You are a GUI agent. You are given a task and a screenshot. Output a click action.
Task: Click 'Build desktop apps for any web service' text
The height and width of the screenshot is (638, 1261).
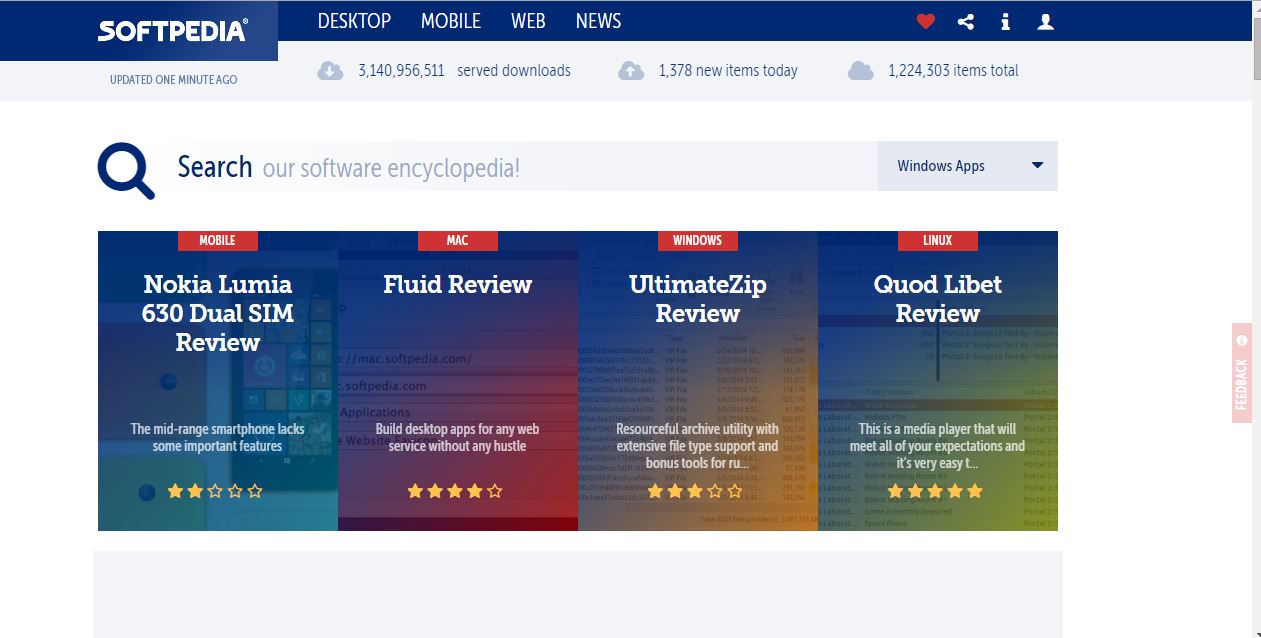458,437
